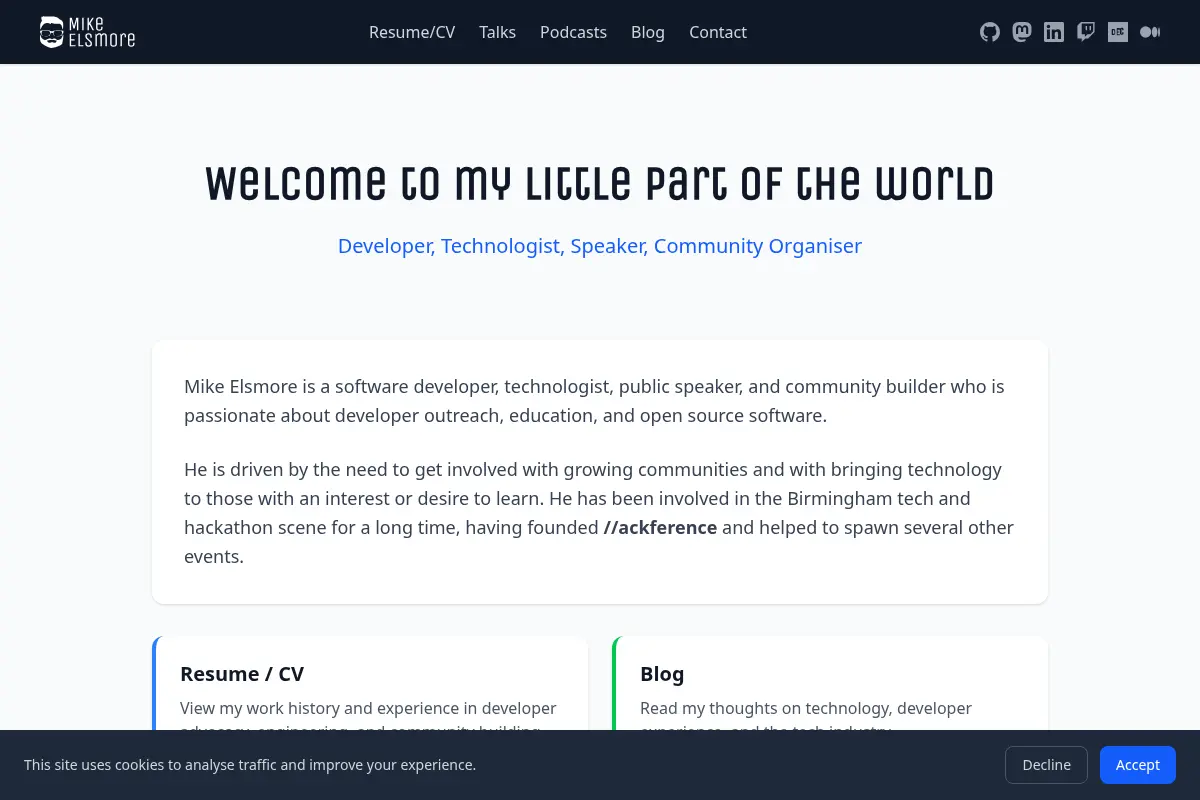1200x800 pixels.
Task: Decline the cookies
Action: [x=1046, y=765]
